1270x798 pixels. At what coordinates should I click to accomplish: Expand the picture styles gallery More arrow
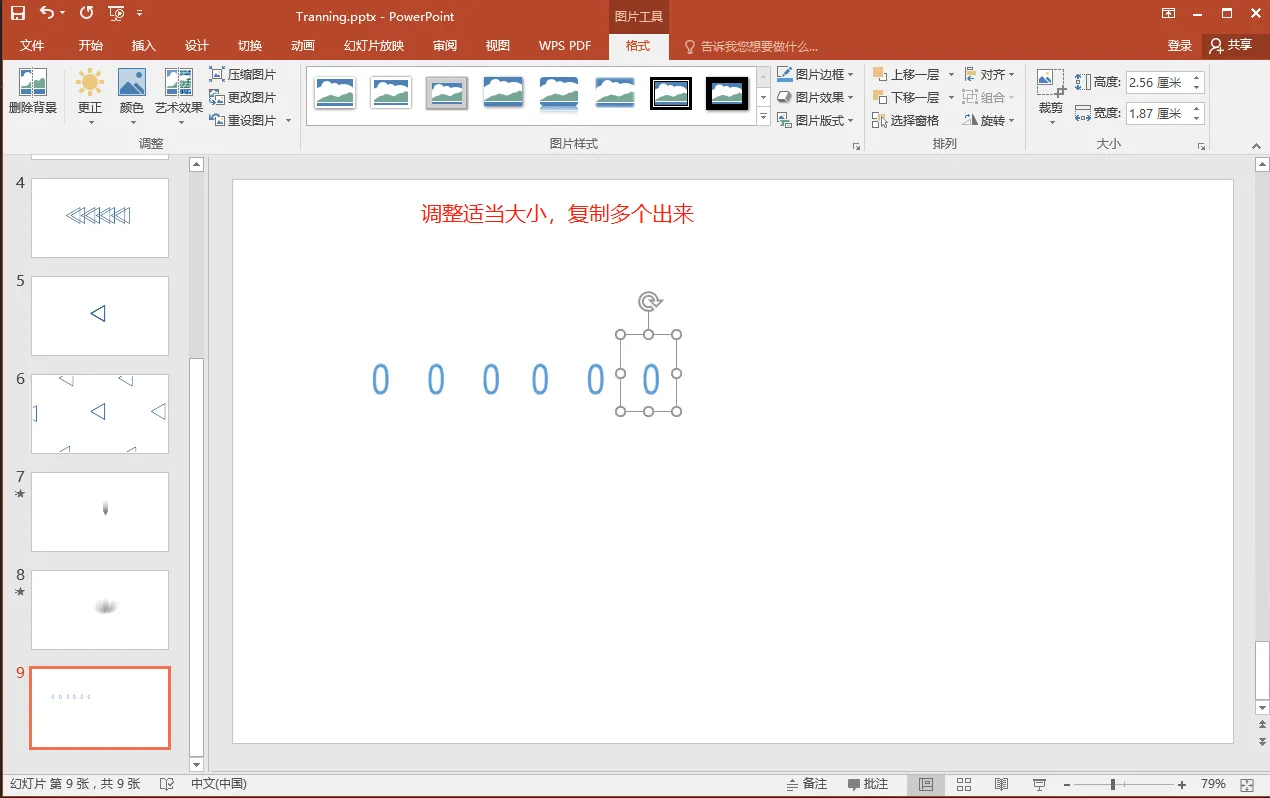(x=763, y=117)
